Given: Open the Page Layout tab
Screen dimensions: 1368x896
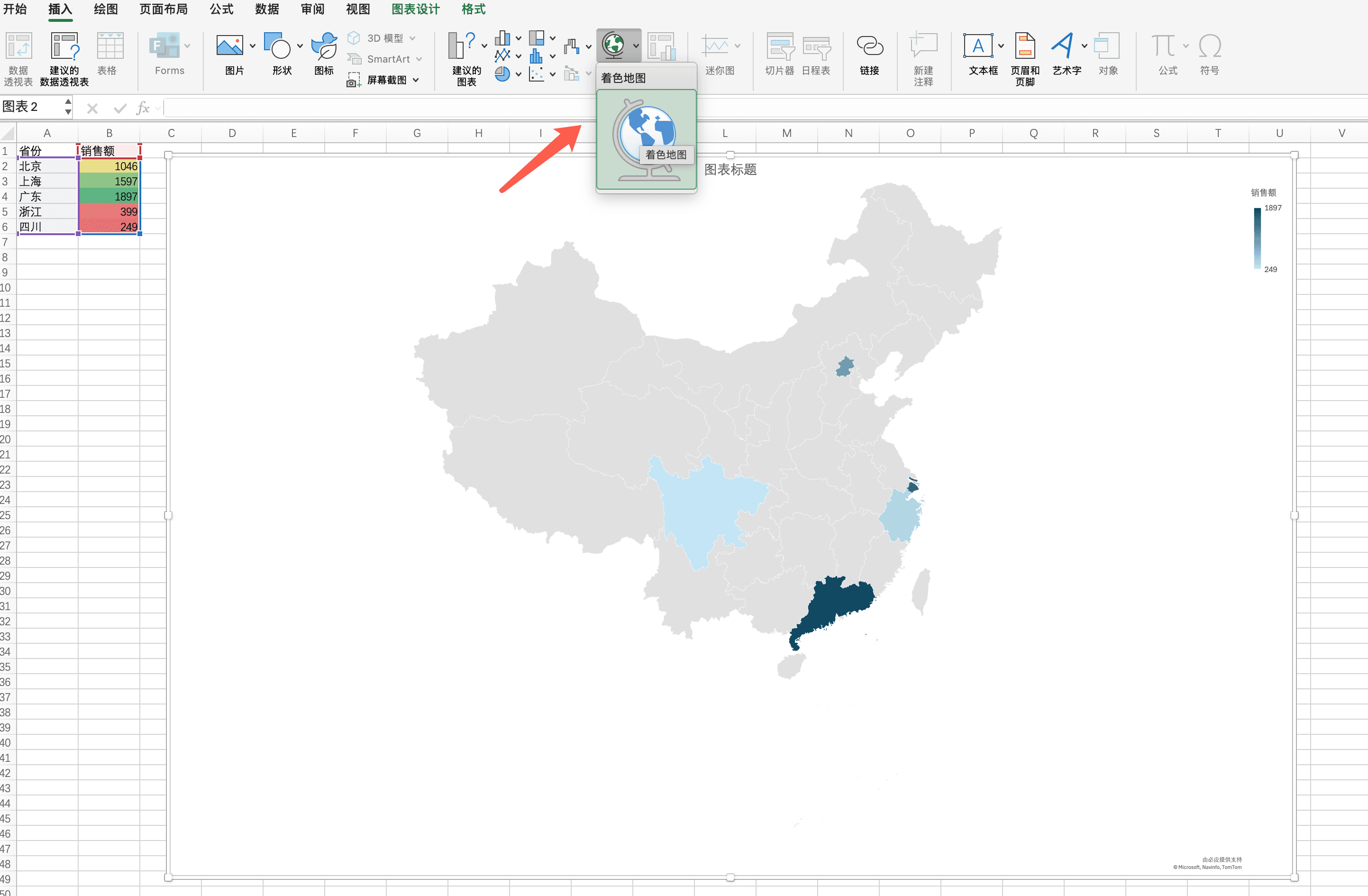Looking at the screenshot, I should (x=163, y=9).
